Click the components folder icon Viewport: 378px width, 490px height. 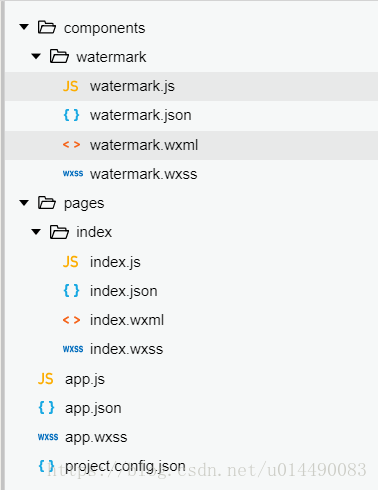point(47,27)
